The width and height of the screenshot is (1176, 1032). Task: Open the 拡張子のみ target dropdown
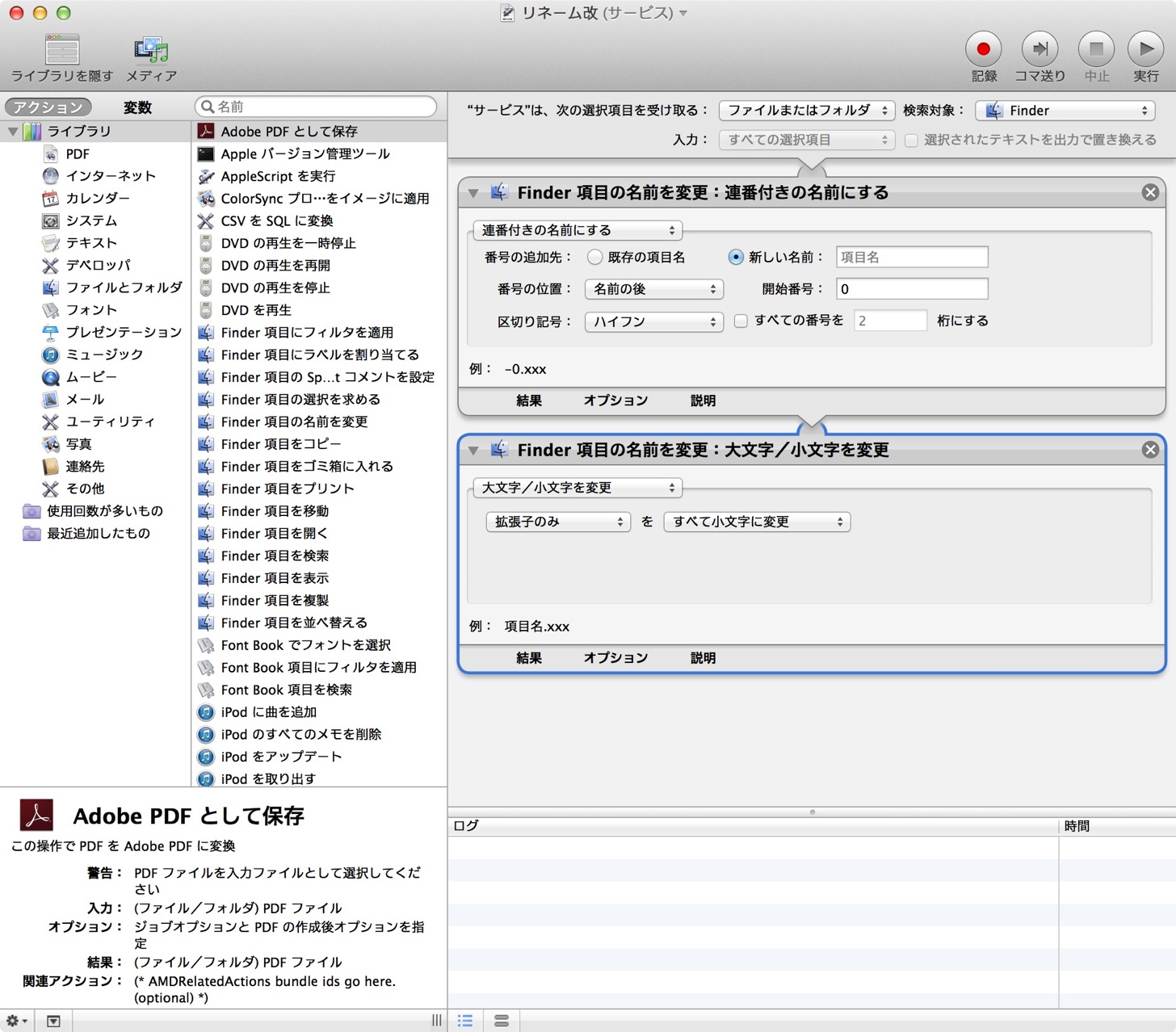(558, 522)
